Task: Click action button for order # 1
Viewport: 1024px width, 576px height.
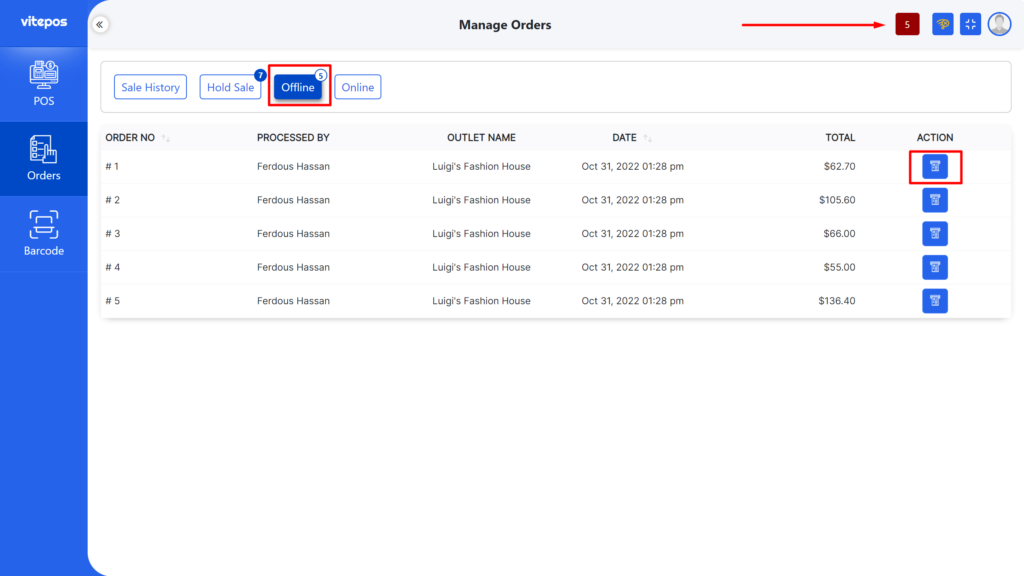Action: (935, 167)
